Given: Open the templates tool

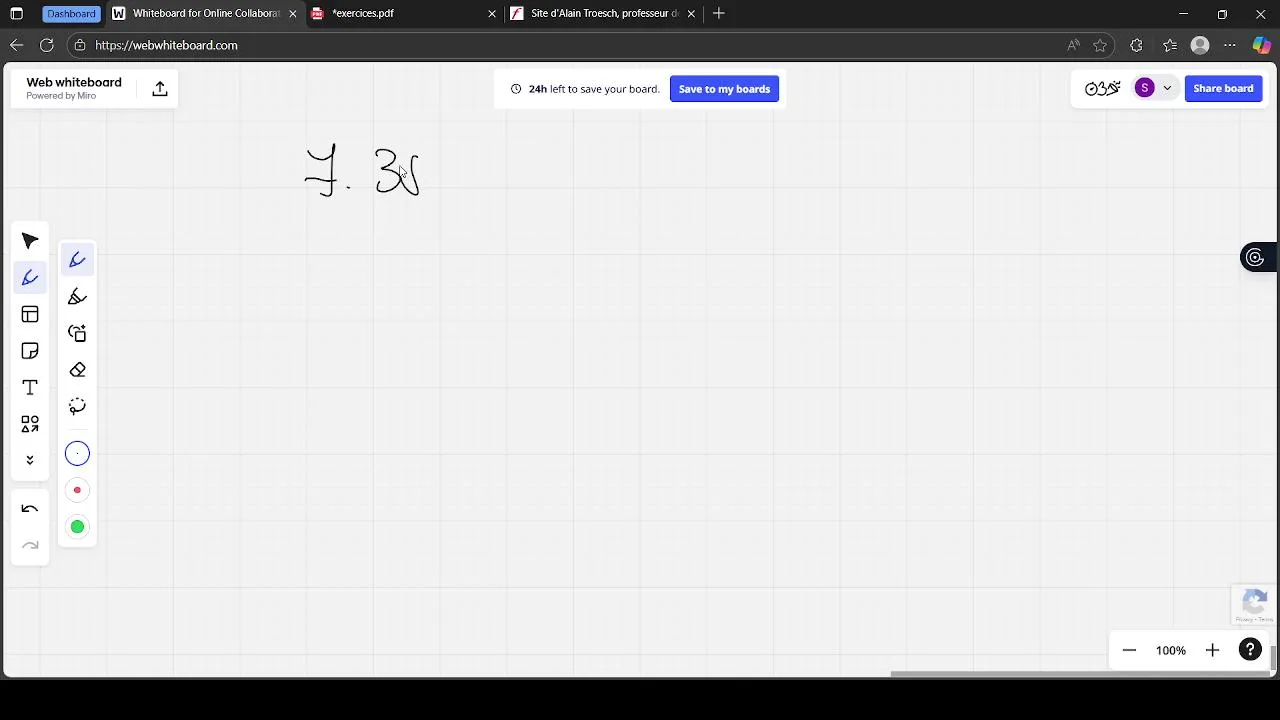Looking at the screenshot, I should [x=30, y=314].
